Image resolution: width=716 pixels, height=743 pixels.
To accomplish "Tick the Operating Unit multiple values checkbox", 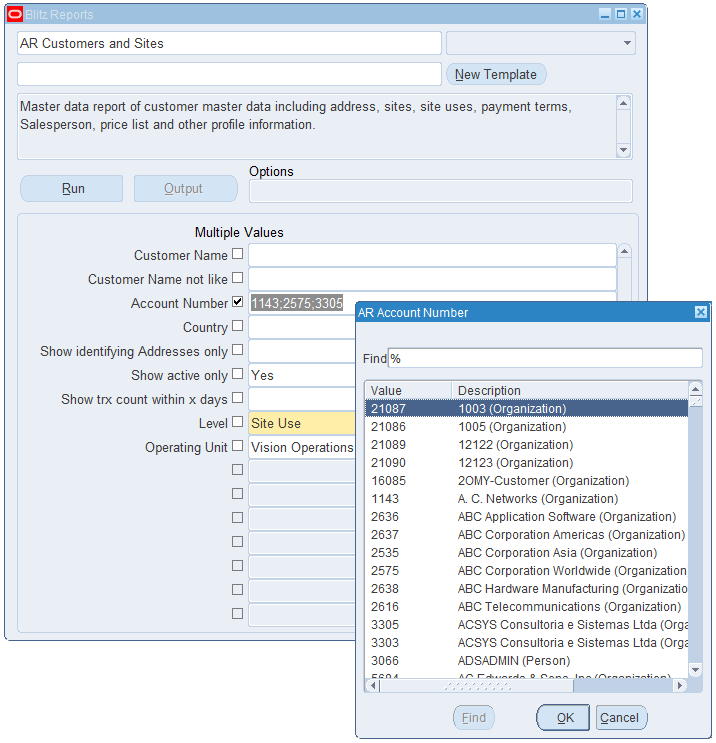I will point(237,445).
